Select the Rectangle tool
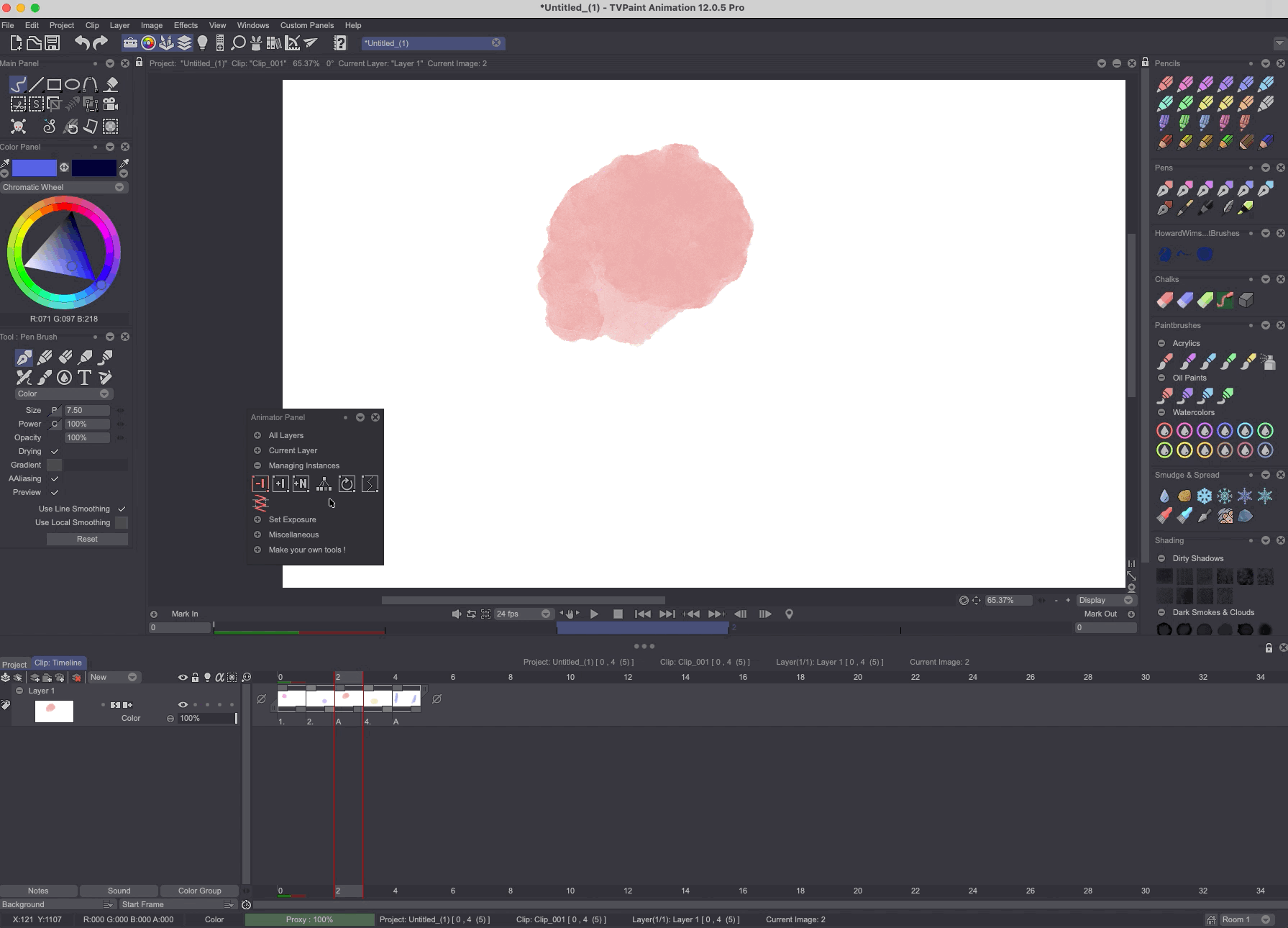The image size is (1288, 928). [54, 84]
